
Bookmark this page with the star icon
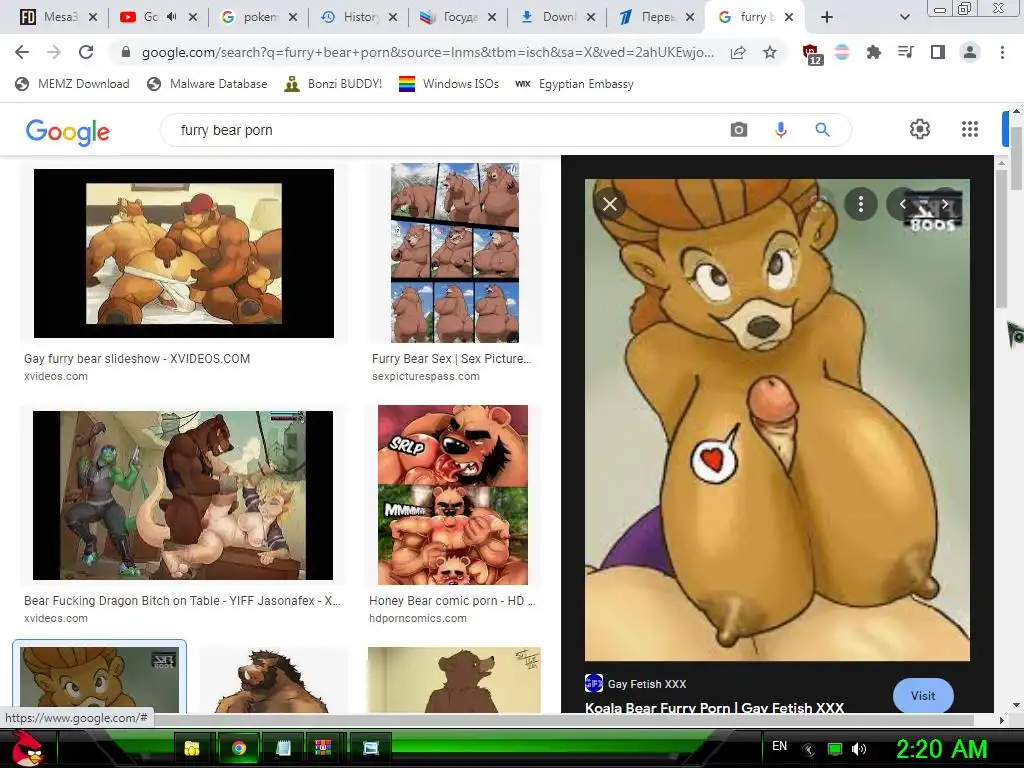770,52
